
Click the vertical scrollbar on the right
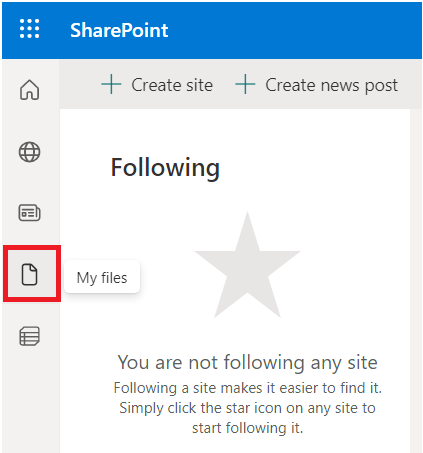tap(416, 280)
